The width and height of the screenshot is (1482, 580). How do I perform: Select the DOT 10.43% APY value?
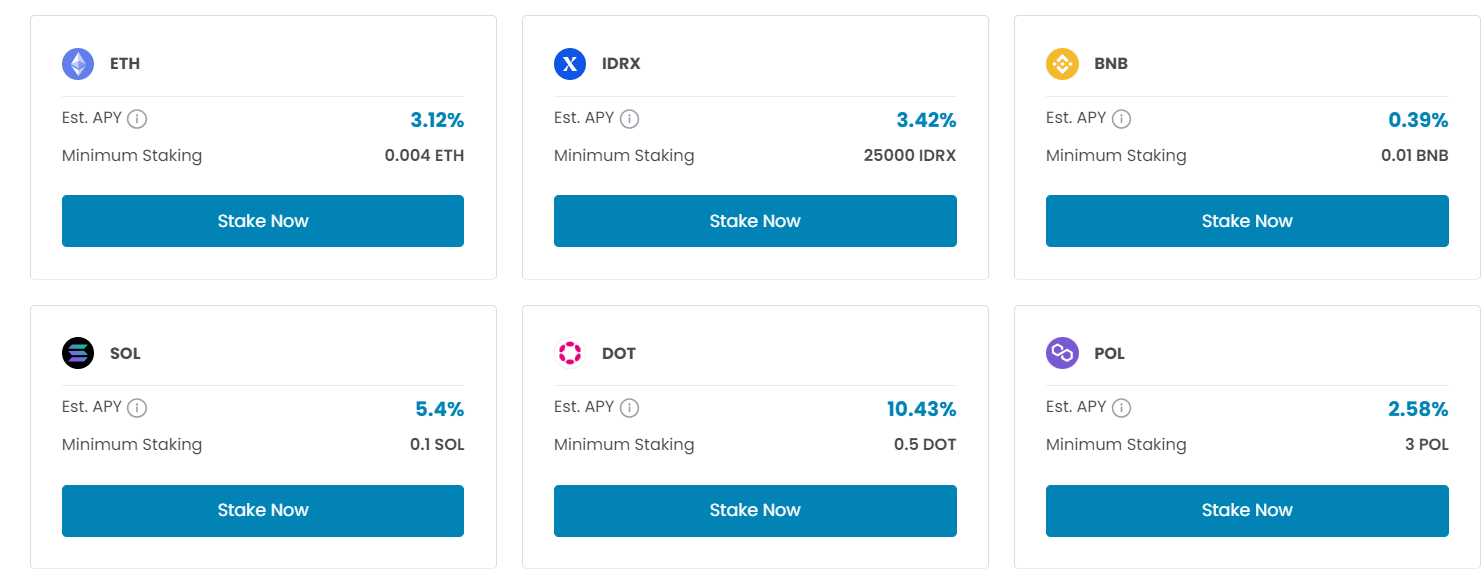pyautogui.click(x=922, y=409)
